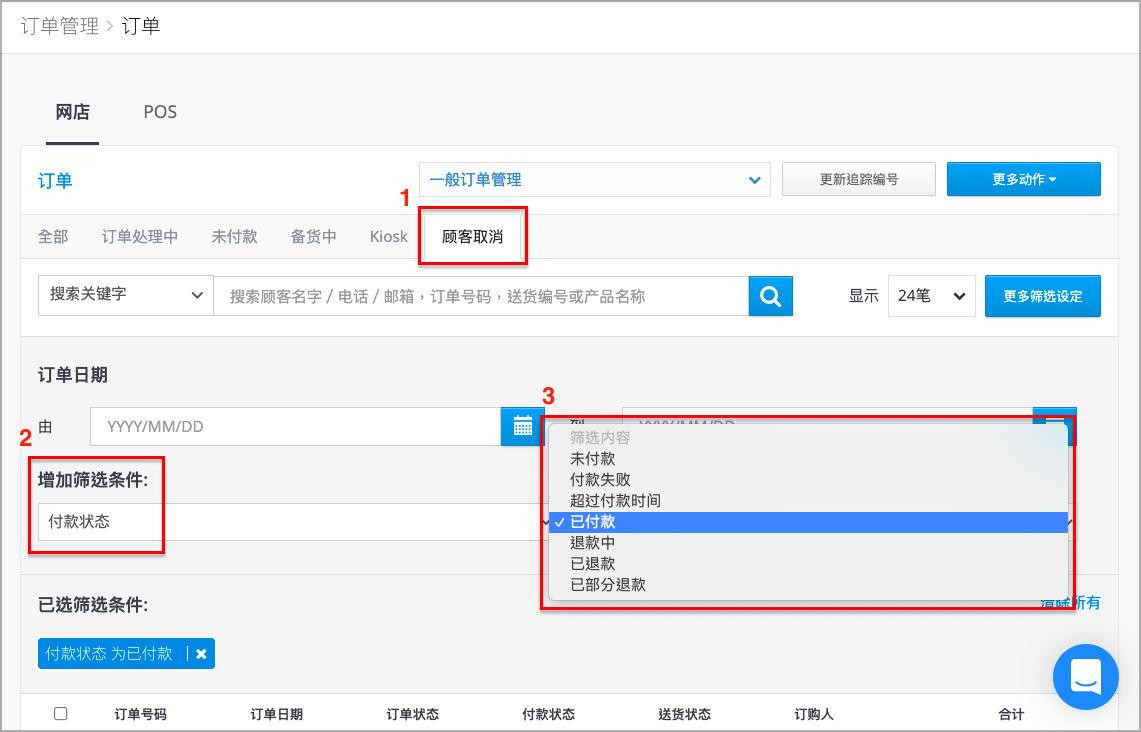The image size is (1141, 732).
Task: Select the 顾客取消 tab
Action: click(x=472, y=236)
